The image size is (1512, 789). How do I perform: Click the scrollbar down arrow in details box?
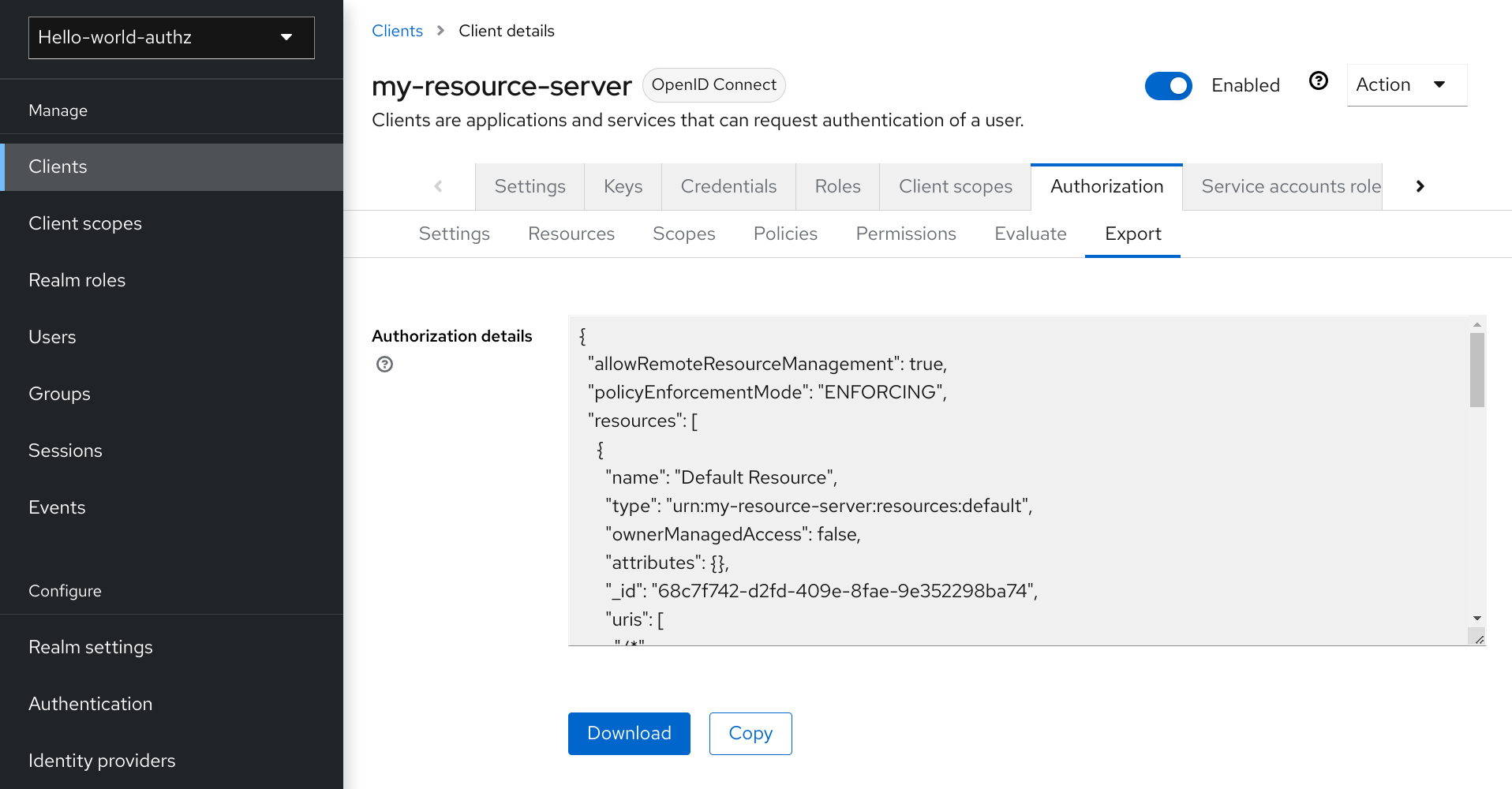point(1476,619)
